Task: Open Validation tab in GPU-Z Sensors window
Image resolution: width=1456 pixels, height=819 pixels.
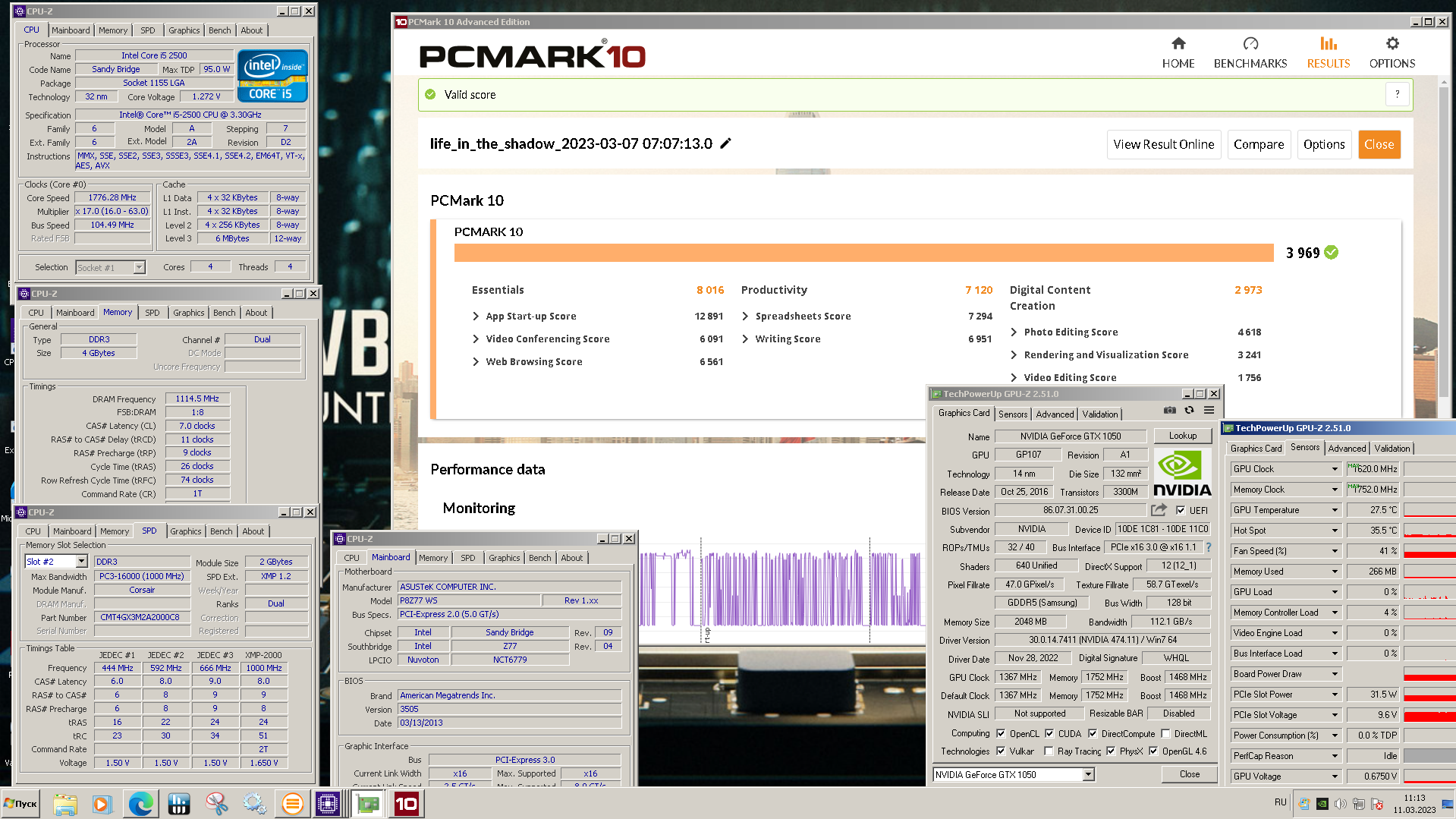Action: pyautogui.click(x=1392, y=449)
